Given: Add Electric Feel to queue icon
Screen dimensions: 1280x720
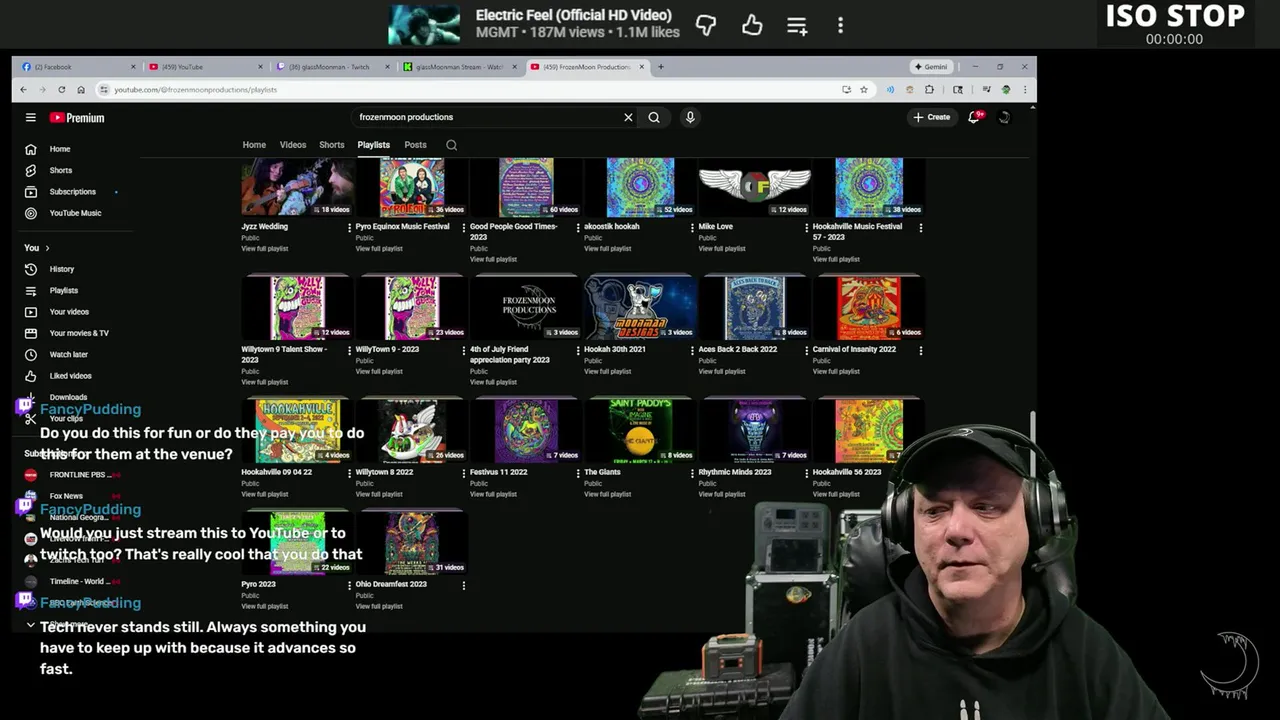Looking at the screenshot, I should 797,26.
